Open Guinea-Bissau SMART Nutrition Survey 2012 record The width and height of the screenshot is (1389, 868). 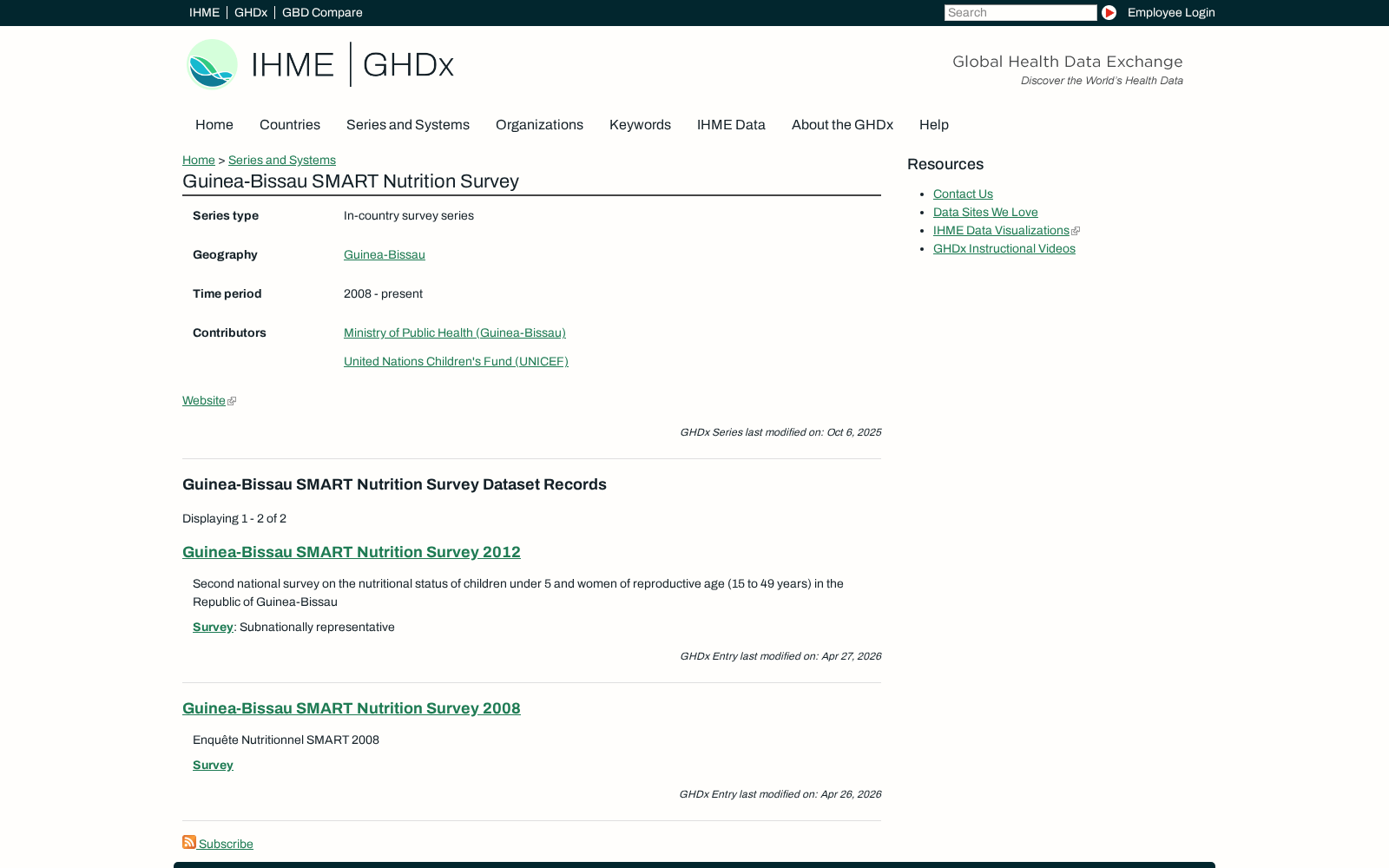click(x=352, y=552)
